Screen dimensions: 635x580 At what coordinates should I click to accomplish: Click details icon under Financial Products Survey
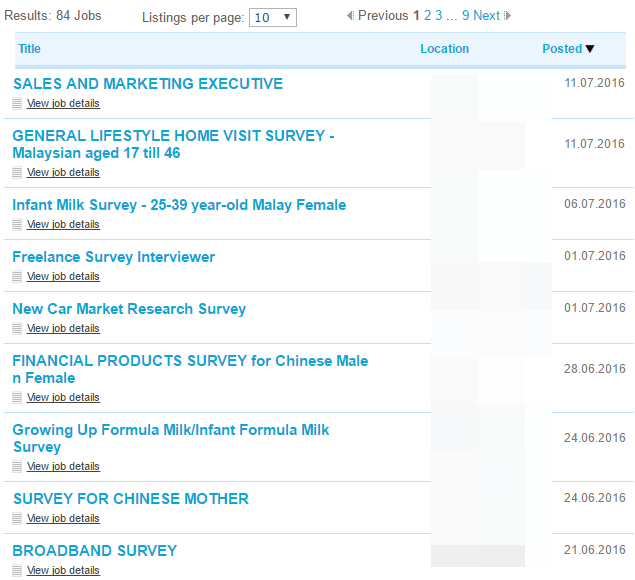coord(17,397)
